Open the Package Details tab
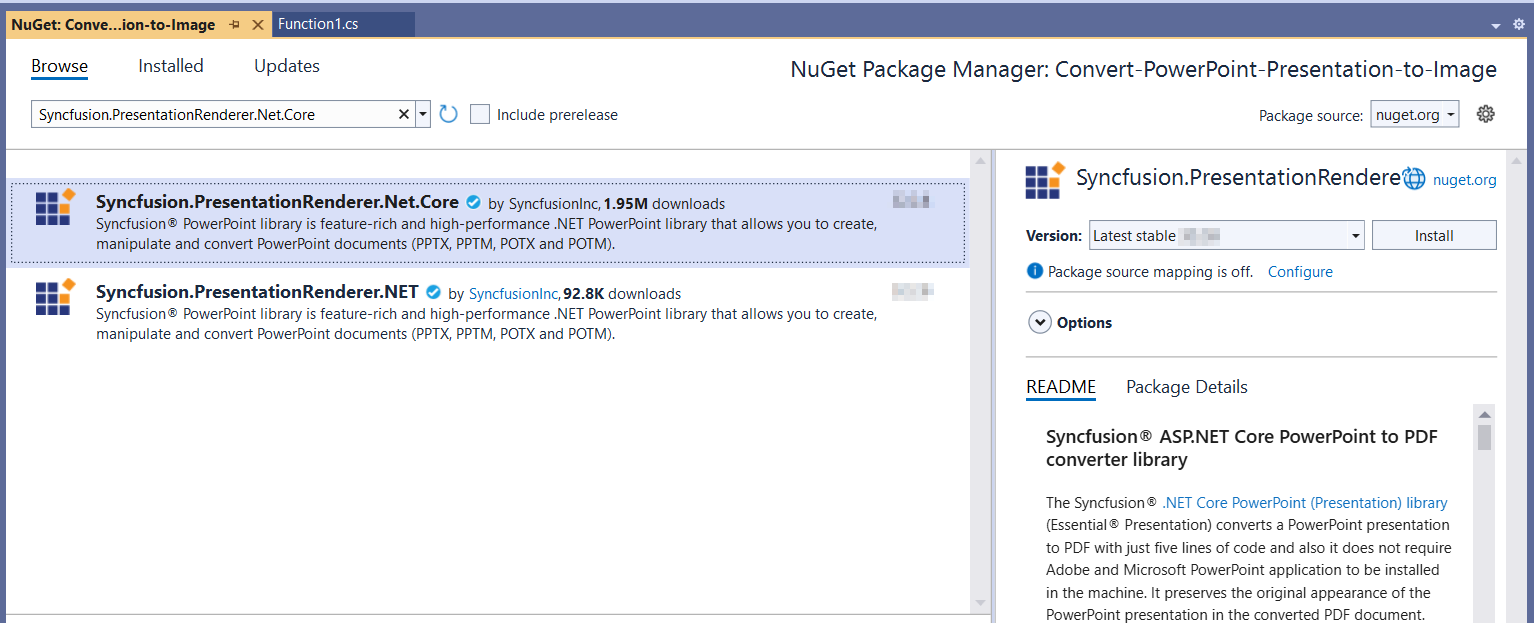 (x=1187, y=387)
